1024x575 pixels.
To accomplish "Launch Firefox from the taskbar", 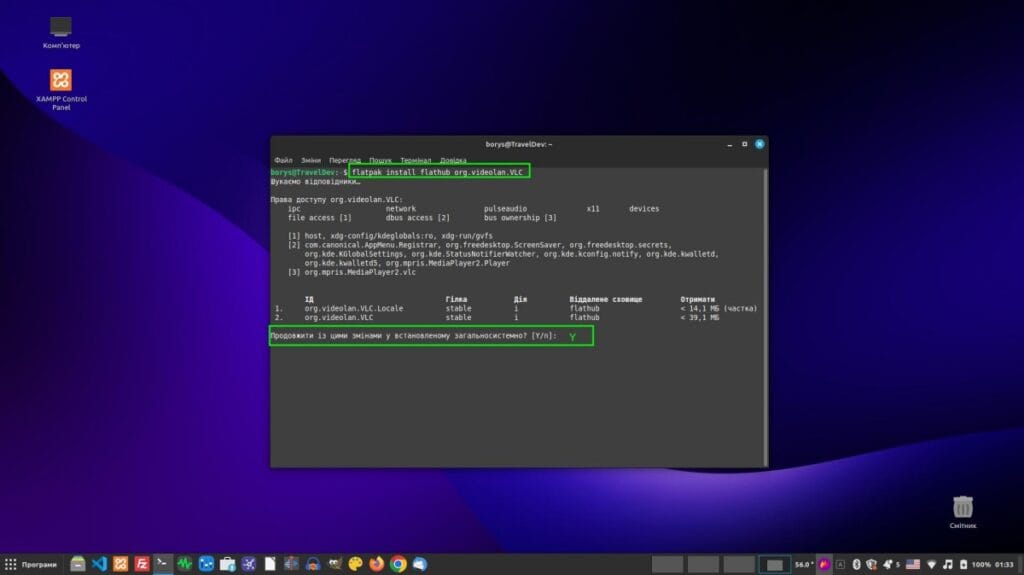I will pyautogui.click(x=377, y=564).
